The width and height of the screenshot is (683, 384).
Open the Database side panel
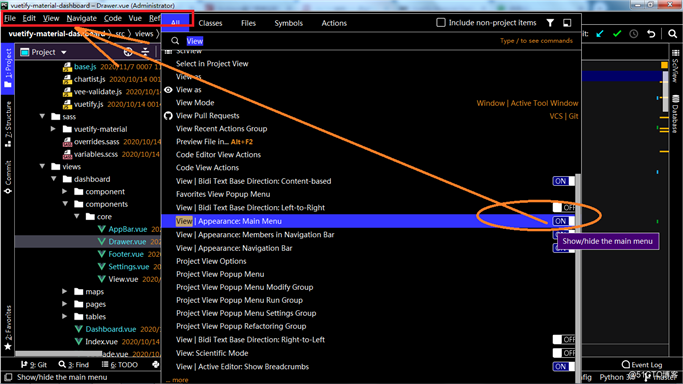pyautogui.click(x=675, y=113)
